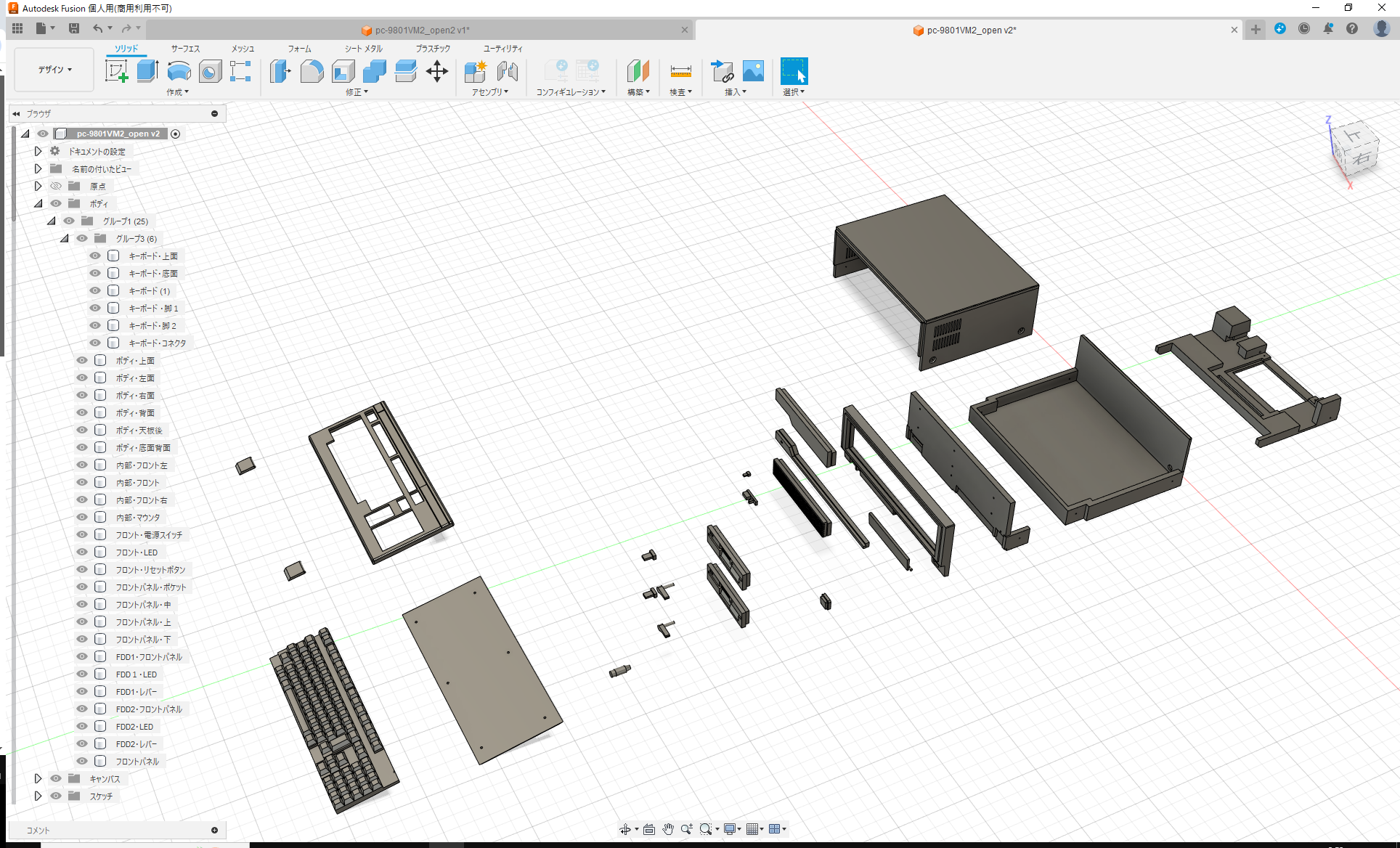
Task: Select the Move/Copy tool in 修正
Action: point(437,71)
